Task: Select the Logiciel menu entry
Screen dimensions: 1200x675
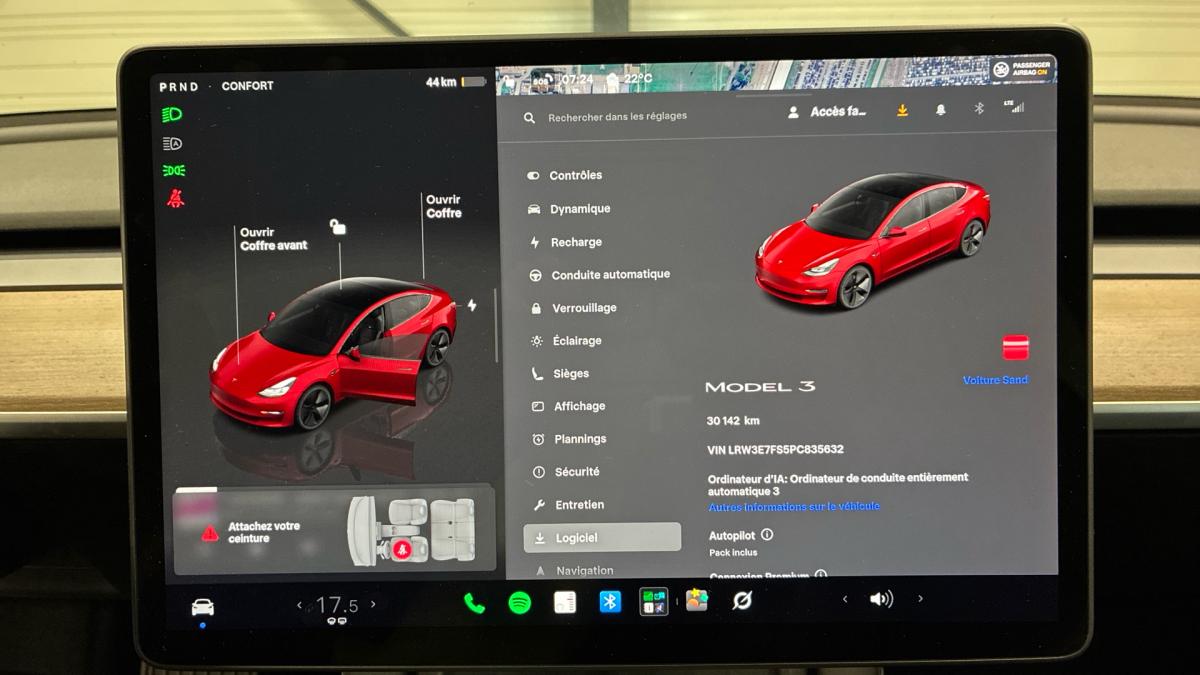Action: [602, 537]
